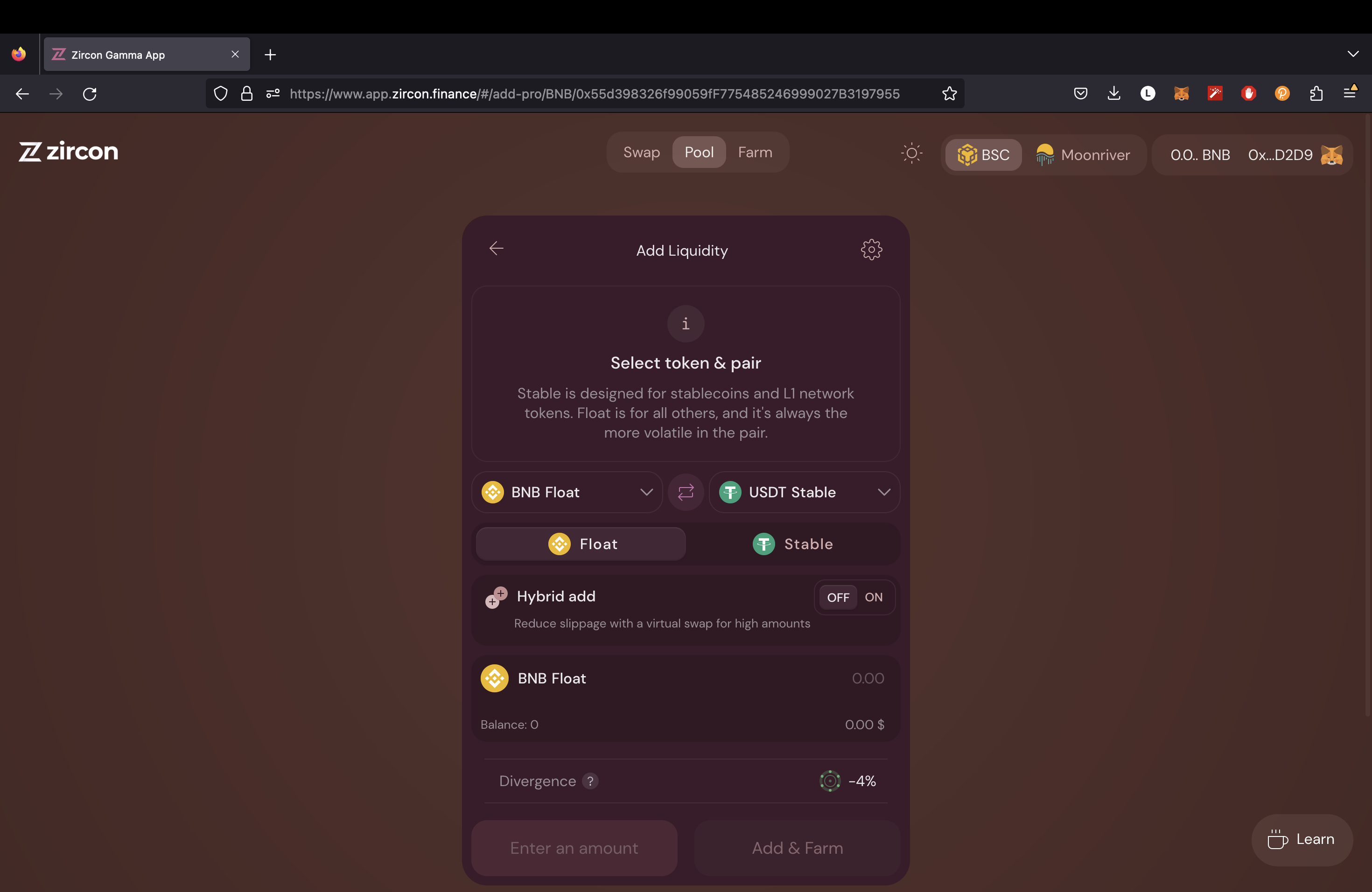Click the Enter an amount button
Viewport: 1372px width, 892px height.
[x=574, y=848]
